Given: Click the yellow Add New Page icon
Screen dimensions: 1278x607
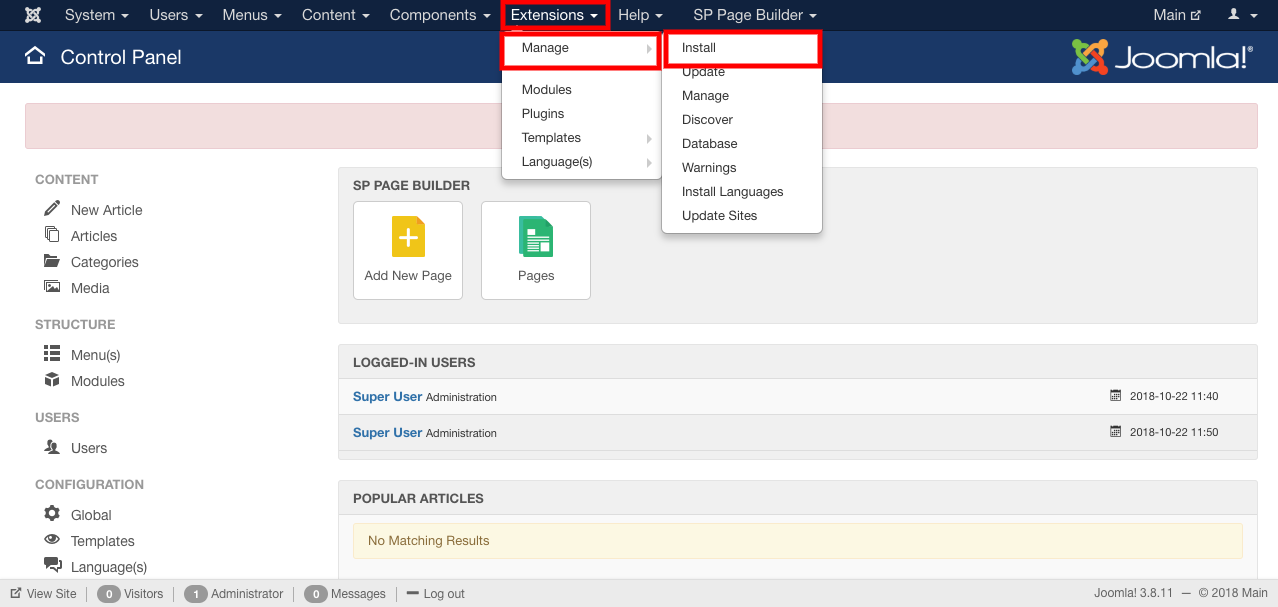Looking at the screenshot, I should coord(408,237).
